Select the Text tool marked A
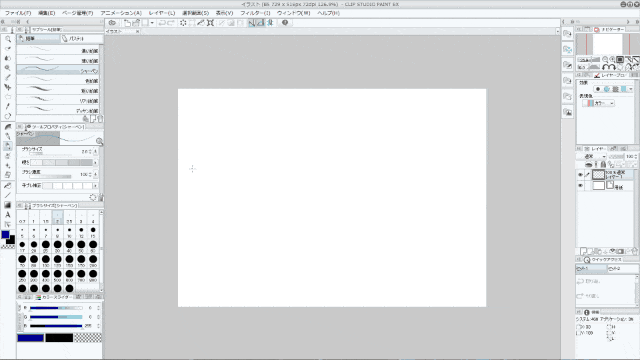Screen dimensions: 640x360 coord(8,215)
